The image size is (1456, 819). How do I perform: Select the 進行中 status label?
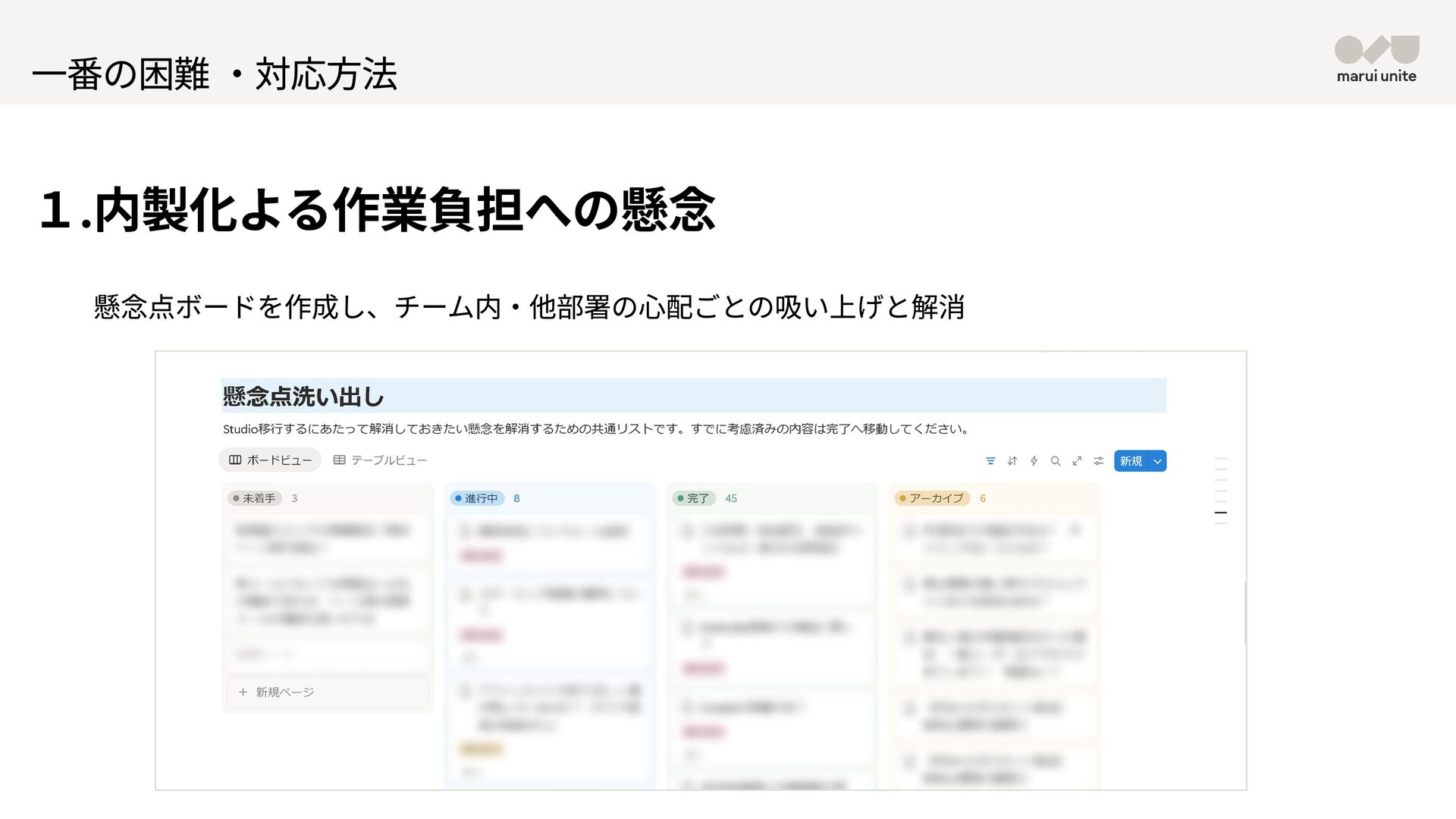tap(477, 498)
